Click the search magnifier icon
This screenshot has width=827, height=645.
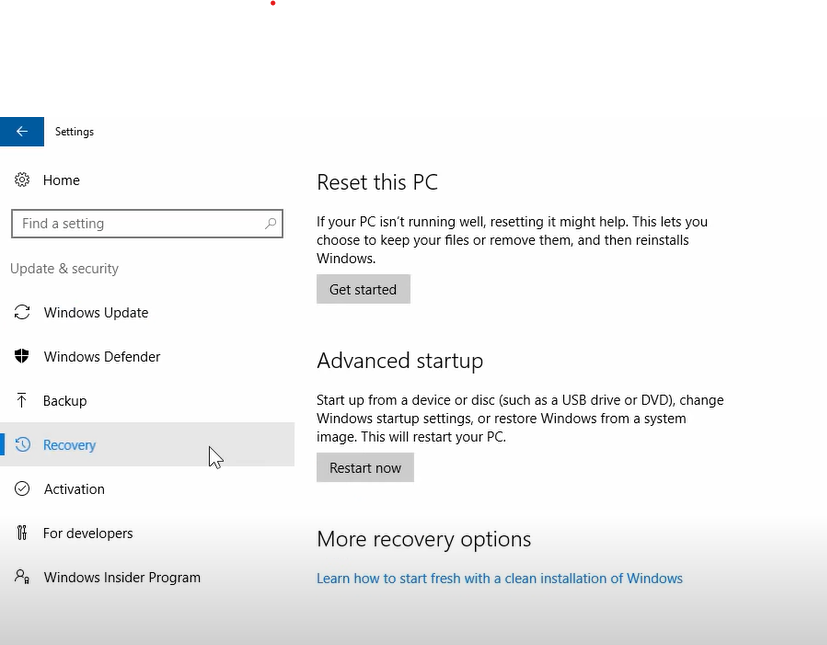270,224
